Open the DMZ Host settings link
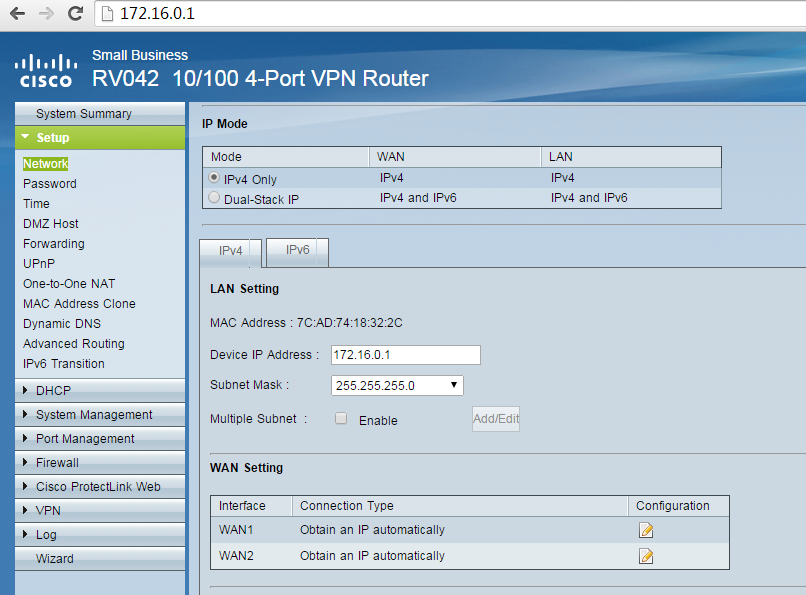This screenshot has height=595, width=806. tap(51, 224)
